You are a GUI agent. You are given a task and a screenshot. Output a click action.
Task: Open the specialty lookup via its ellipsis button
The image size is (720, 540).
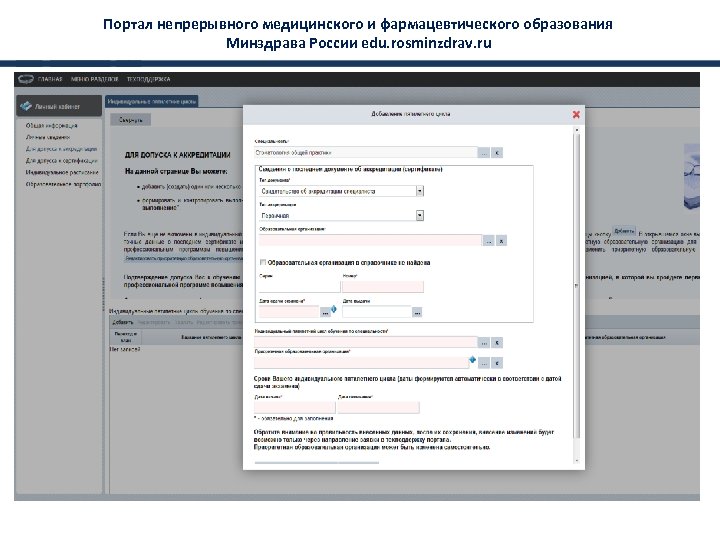(484, 153)
